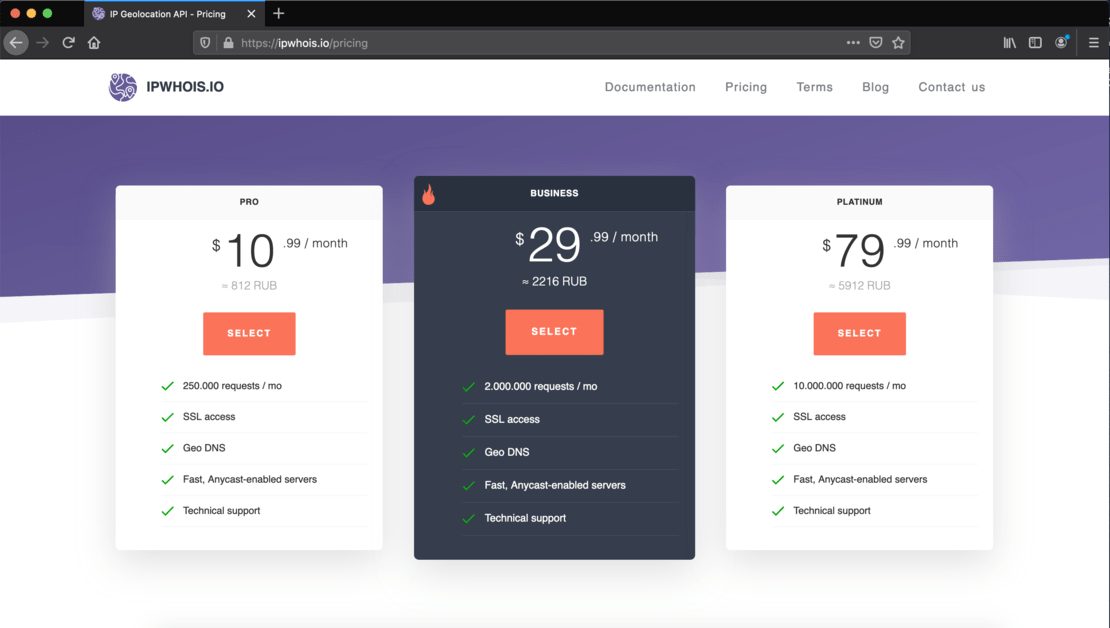
Task: Select the PRO plan
Action: pyautogui.click(x=249, y=333)
